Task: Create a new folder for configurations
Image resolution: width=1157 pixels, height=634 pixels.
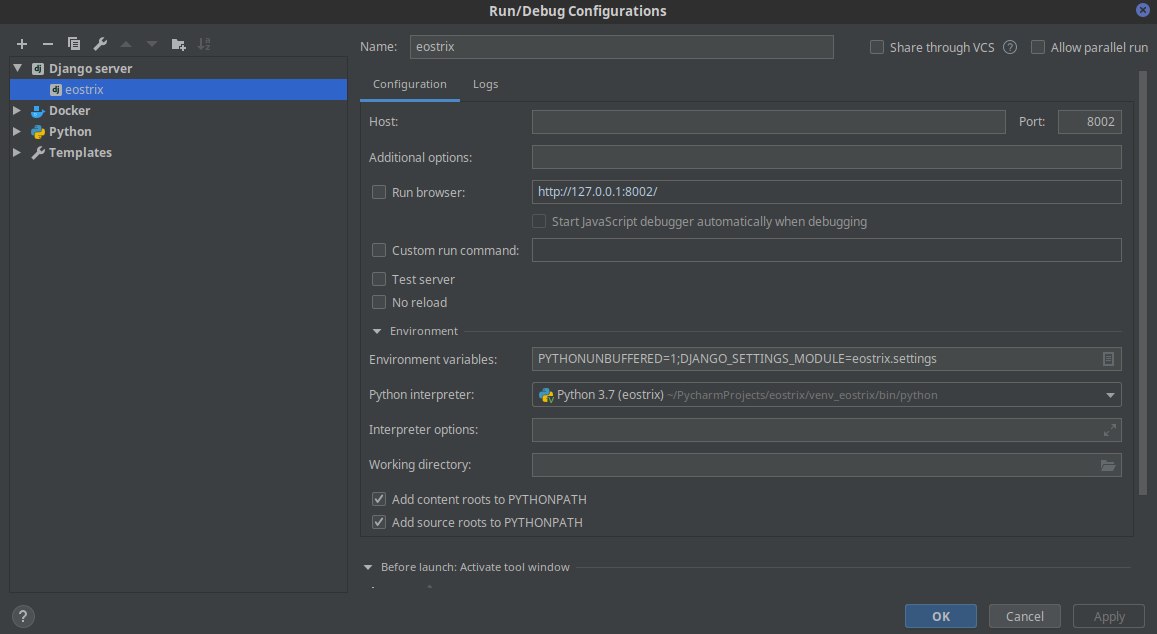Action: [179, 44]
